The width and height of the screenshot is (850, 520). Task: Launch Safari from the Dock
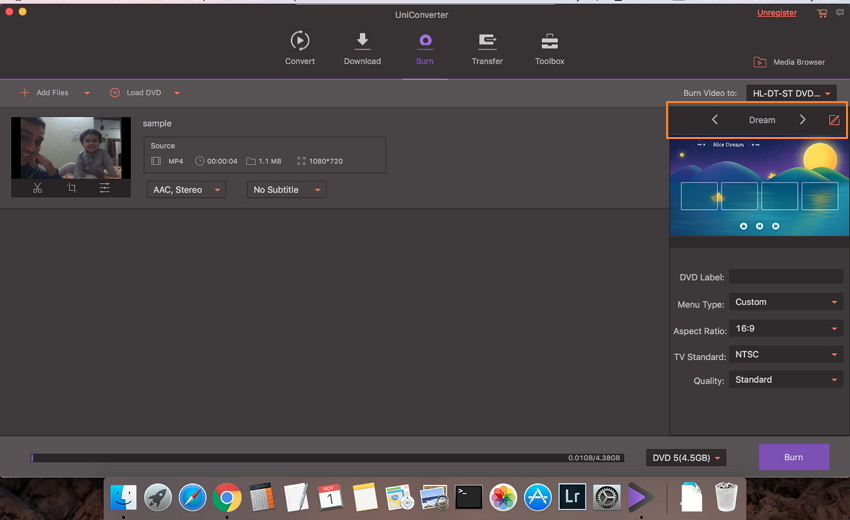(192, 497)
